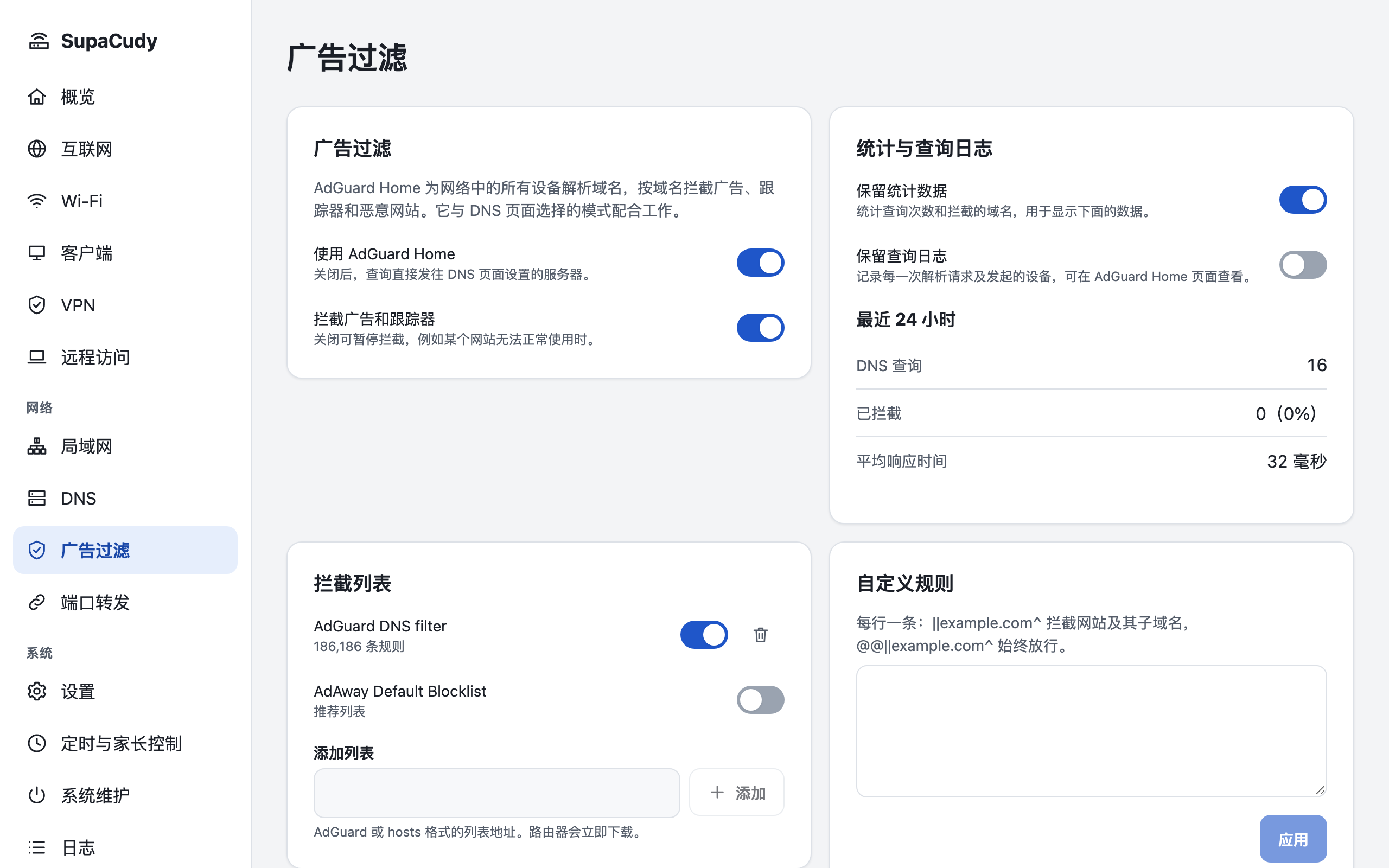Open 端口转发 in the sidebar

tap(125, 602)
